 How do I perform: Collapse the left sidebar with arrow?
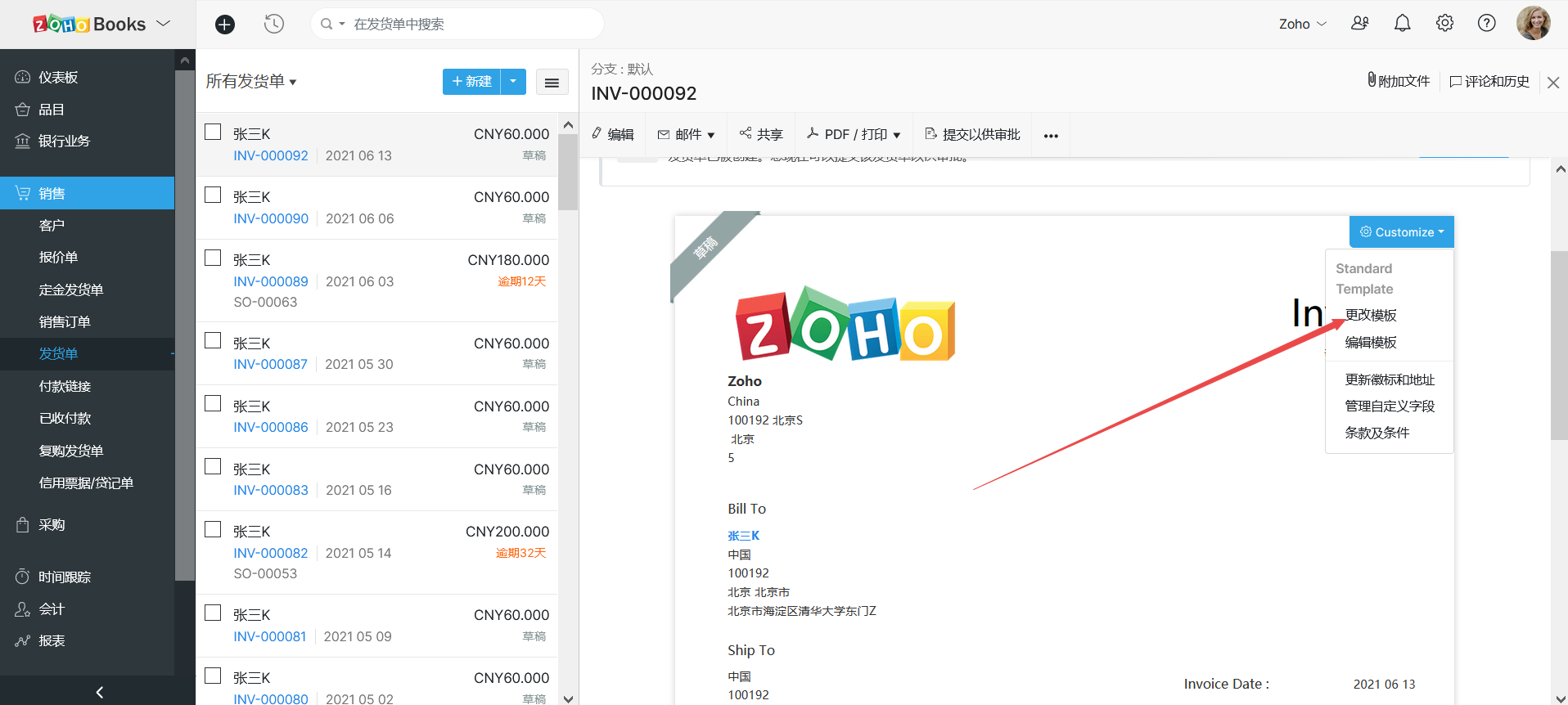click(99, 692)
